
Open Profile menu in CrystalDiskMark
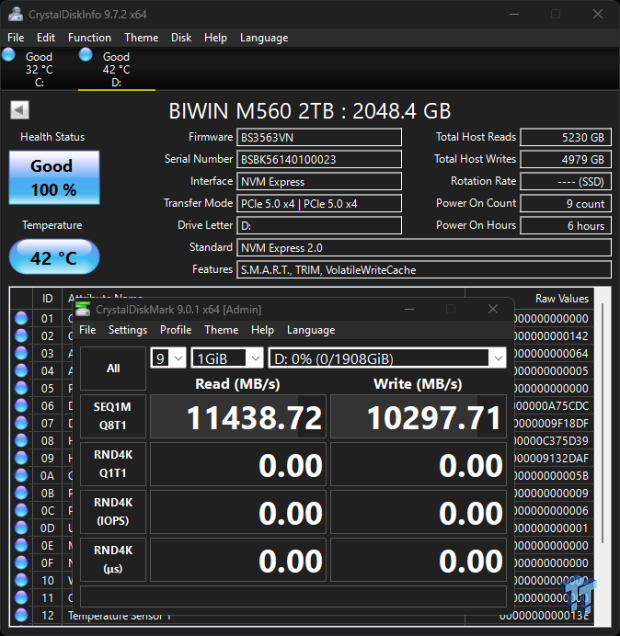(x=176, y=330)
